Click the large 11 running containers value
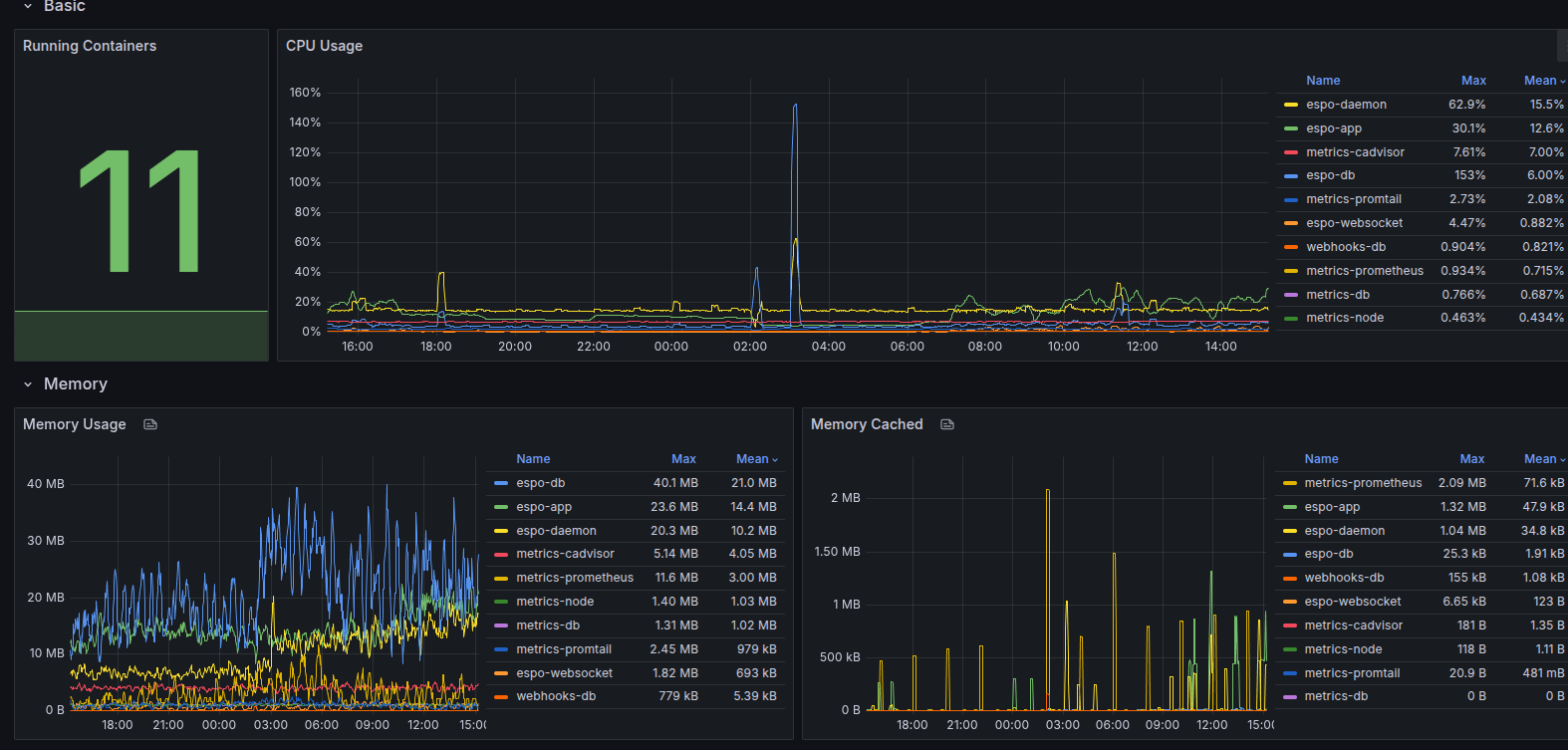Viewport: 1568px width, 750px height. click(x=140, y=211)
